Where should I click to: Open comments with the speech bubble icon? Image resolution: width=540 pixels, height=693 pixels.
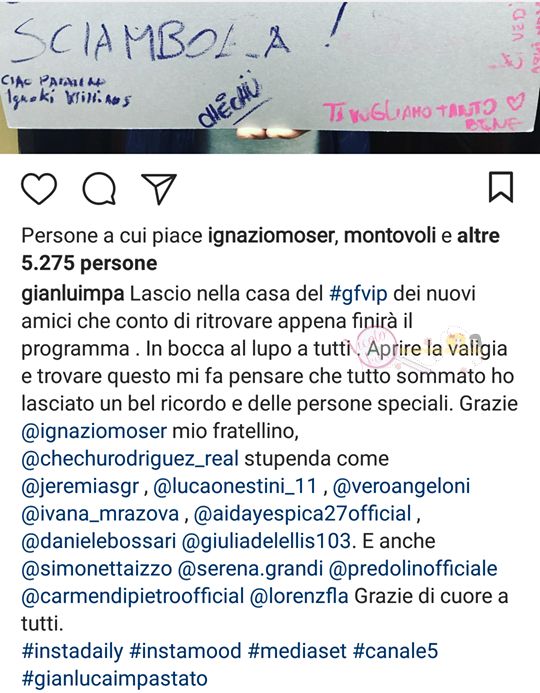(x=99, y=189)
